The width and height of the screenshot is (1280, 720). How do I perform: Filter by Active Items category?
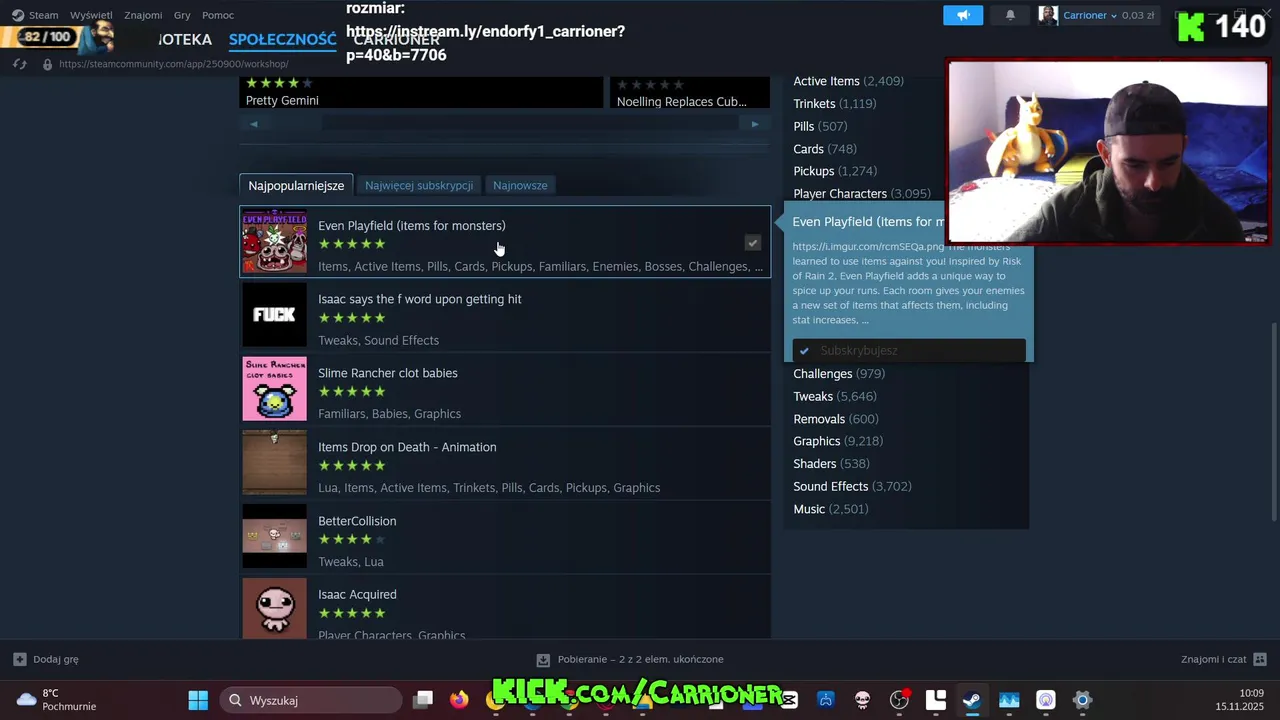(848, 81)
